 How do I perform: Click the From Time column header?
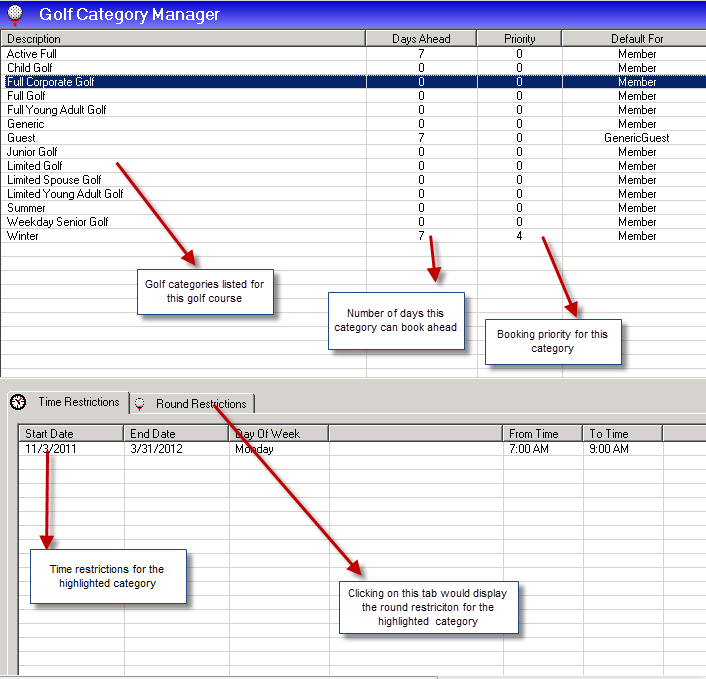[542, 434]
